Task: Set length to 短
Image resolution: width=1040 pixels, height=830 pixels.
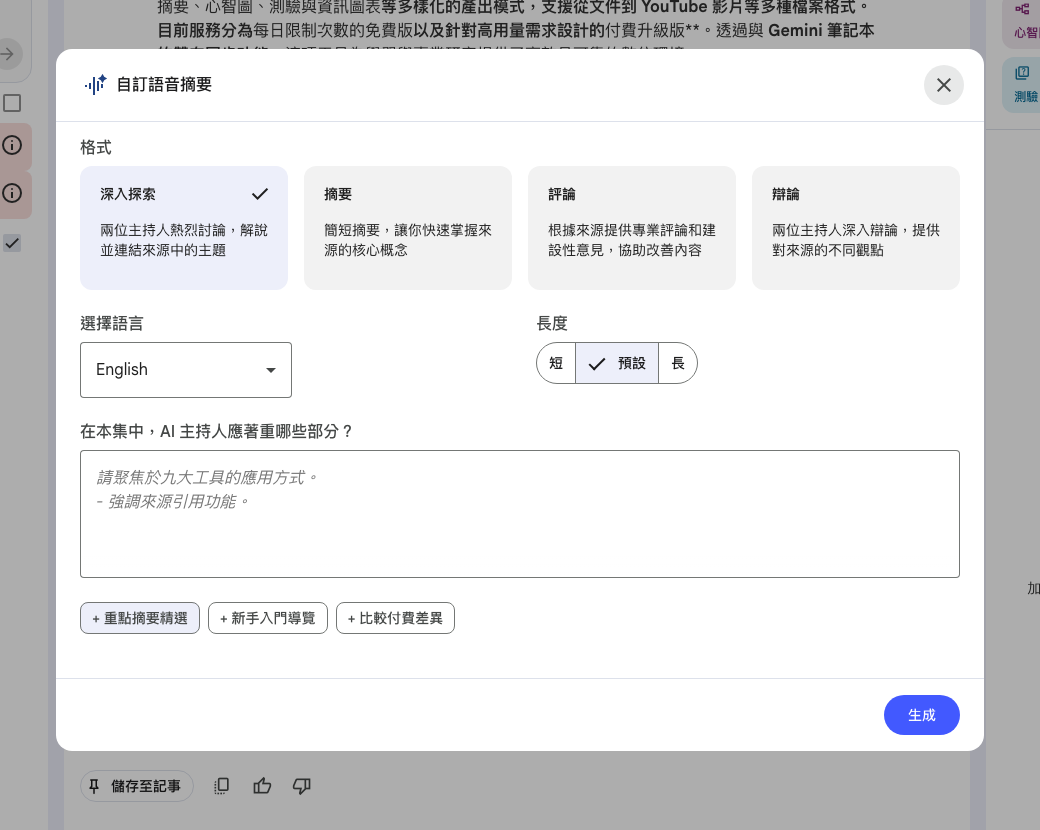Action: pos(556,363)
